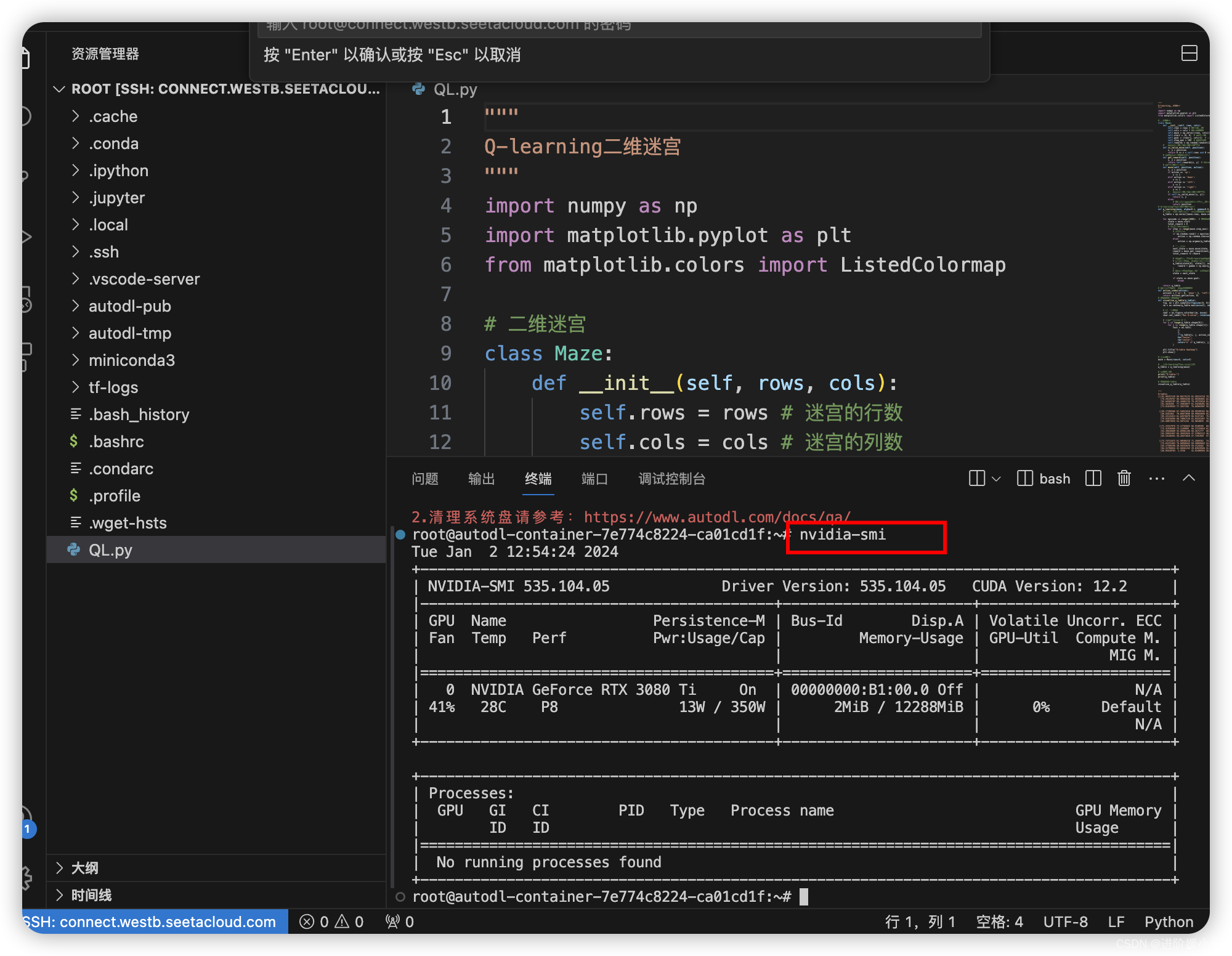Screen dimensions: 1232x956
Task: Click line number 9 in the gutter
Action: [x=446, y=354]
